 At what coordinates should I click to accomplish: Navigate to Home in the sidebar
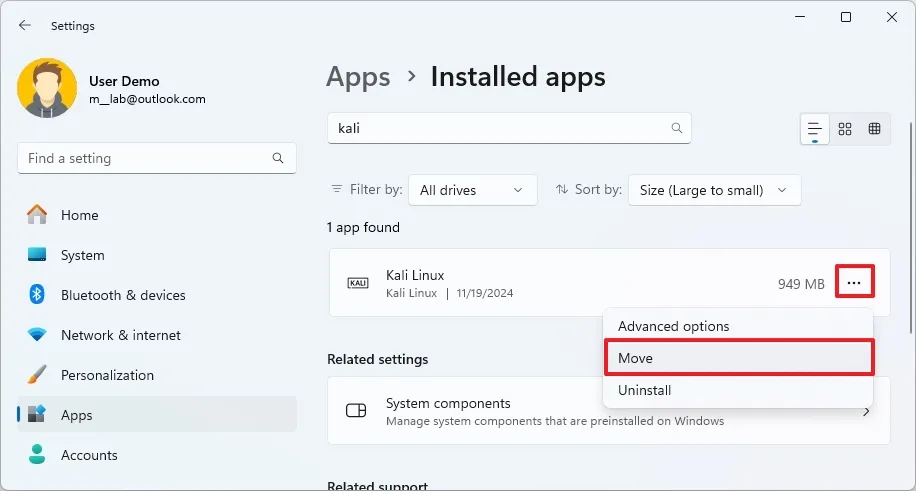79,215
